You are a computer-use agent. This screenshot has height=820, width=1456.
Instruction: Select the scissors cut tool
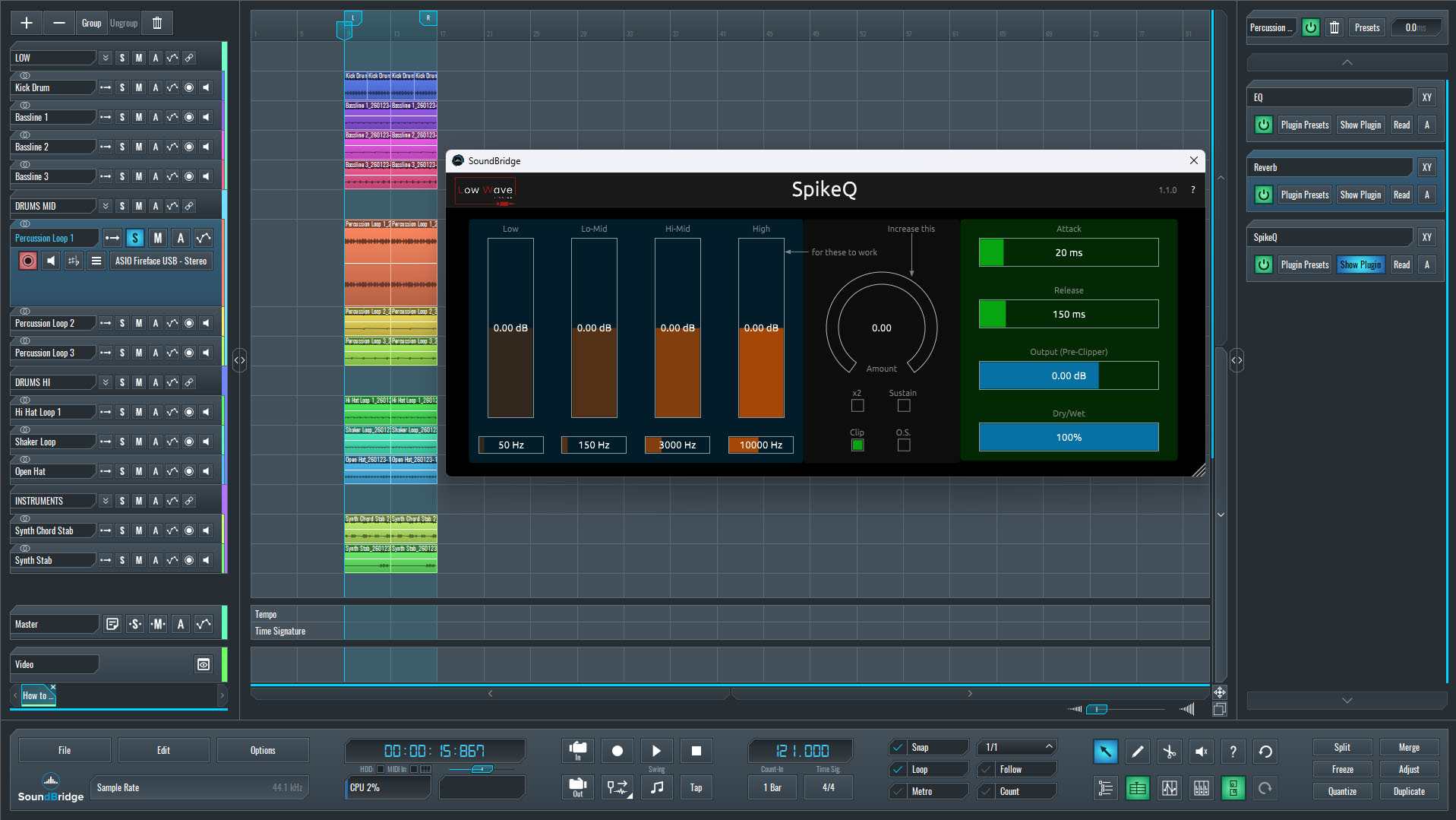(x=1169, y=752)
